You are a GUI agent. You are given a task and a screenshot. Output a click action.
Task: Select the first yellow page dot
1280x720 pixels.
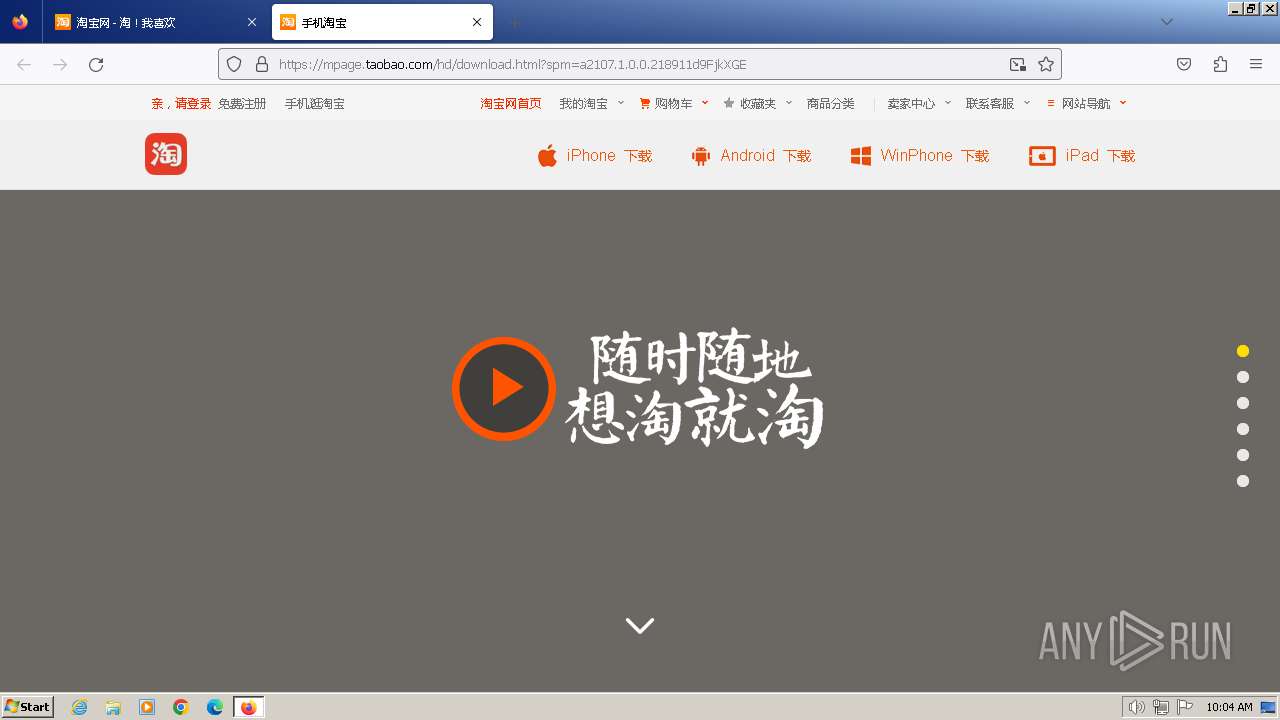point(1243,351)
